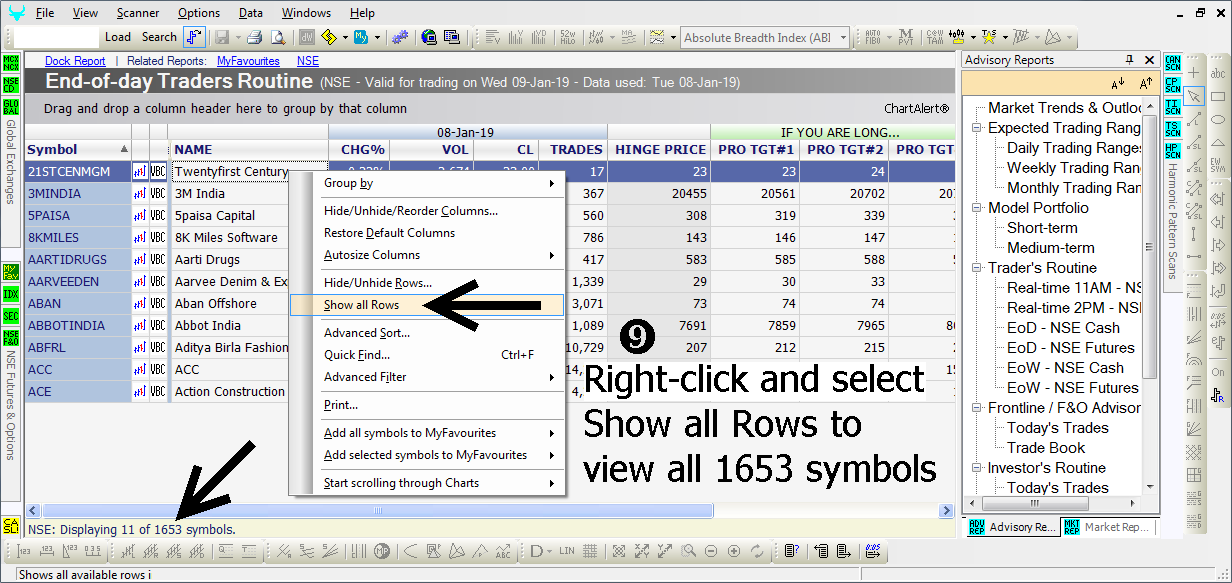Open chart icon for 3MINDIA row

[x=140, y=194]
